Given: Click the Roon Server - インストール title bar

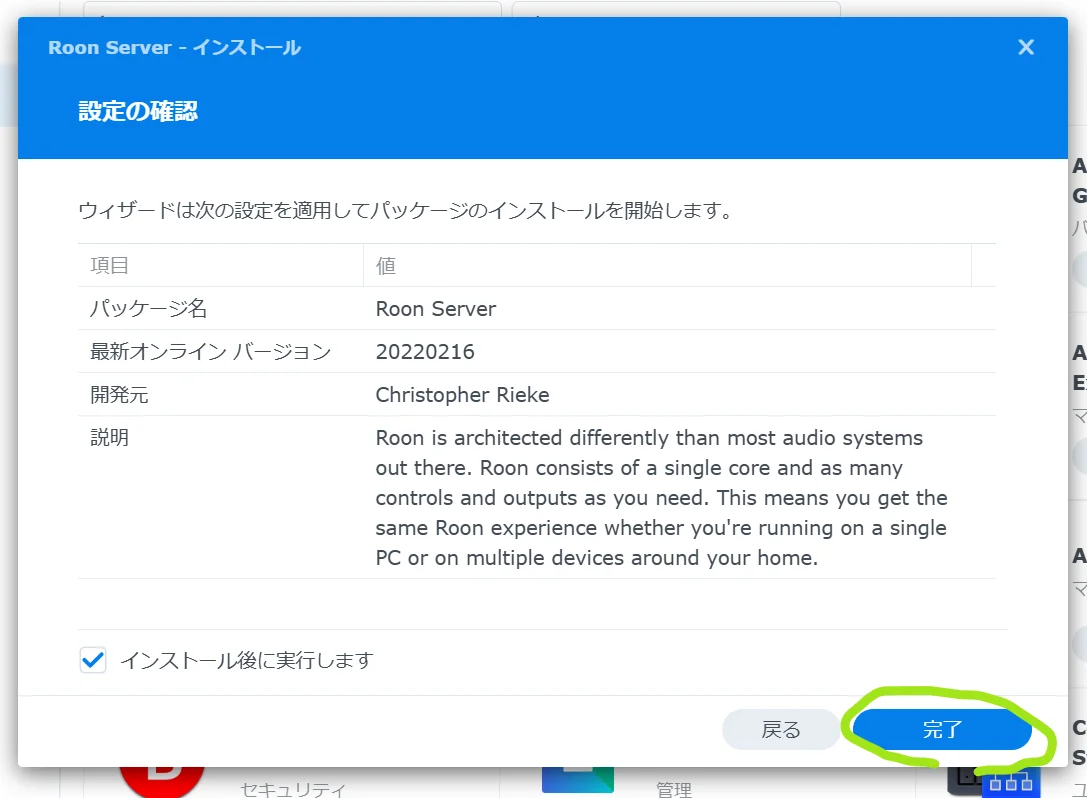Looking at the screenshot, I should point(175,47).
